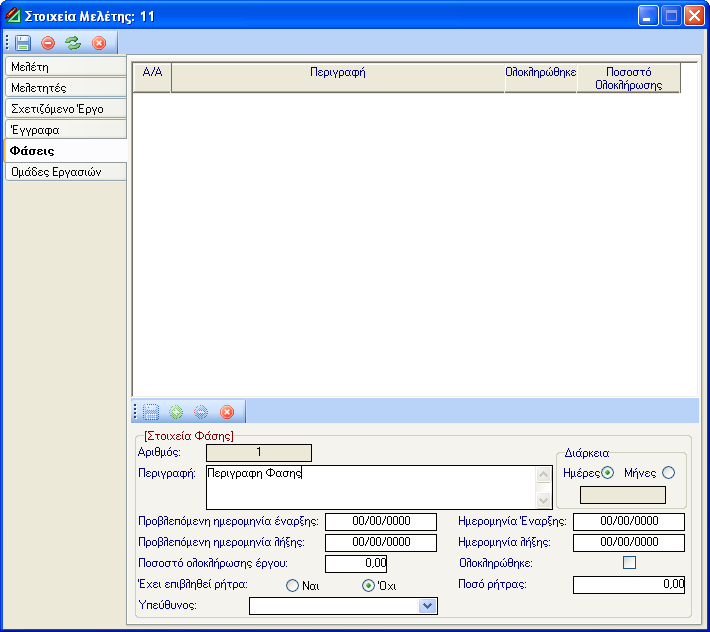
Task: Click the Αριθμός field showing 1
Action: [x=259, y=453]
